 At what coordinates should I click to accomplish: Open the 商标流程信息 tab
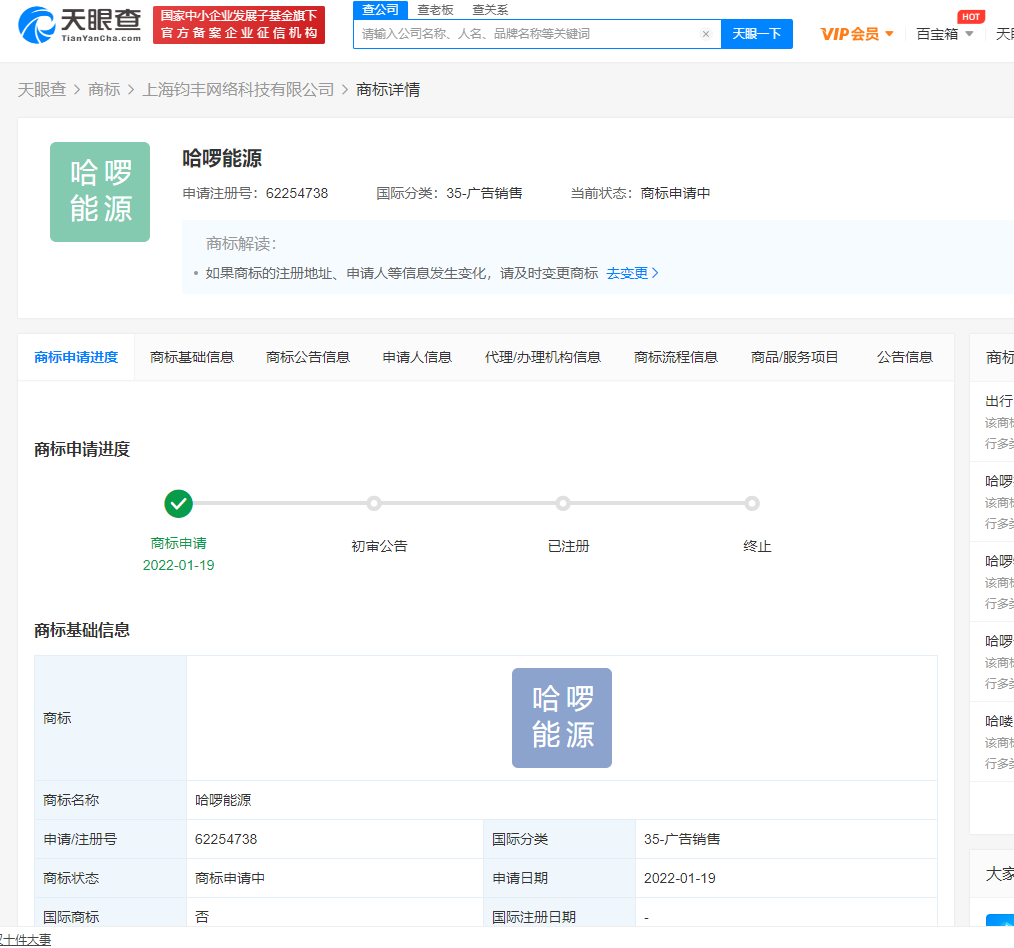(x=676, y=357)
